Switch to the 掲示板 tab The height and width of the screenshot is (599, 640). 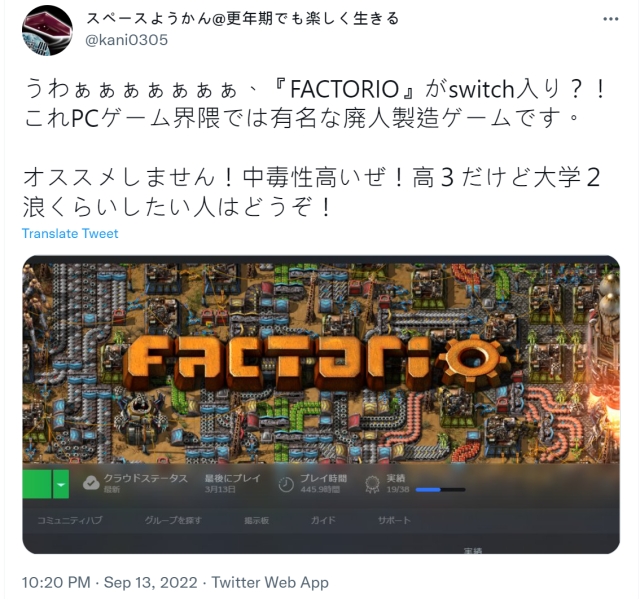pyautogui.click(x=257, y=520)
